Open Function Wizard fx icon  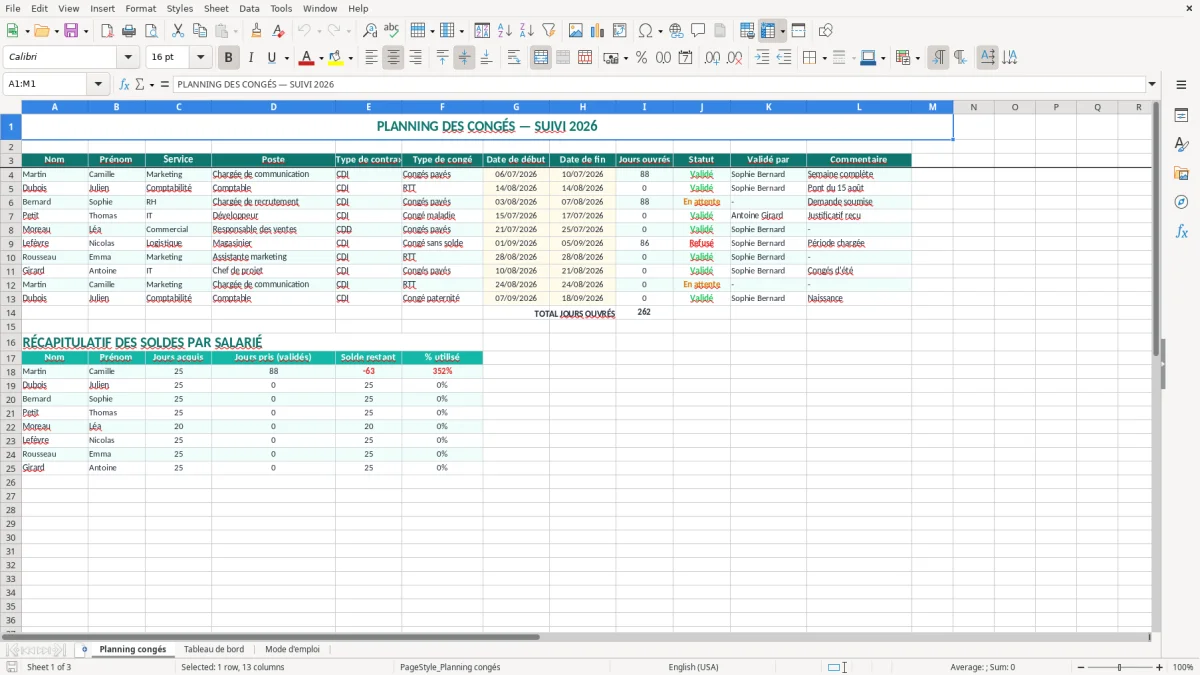(x=124, y=84)
